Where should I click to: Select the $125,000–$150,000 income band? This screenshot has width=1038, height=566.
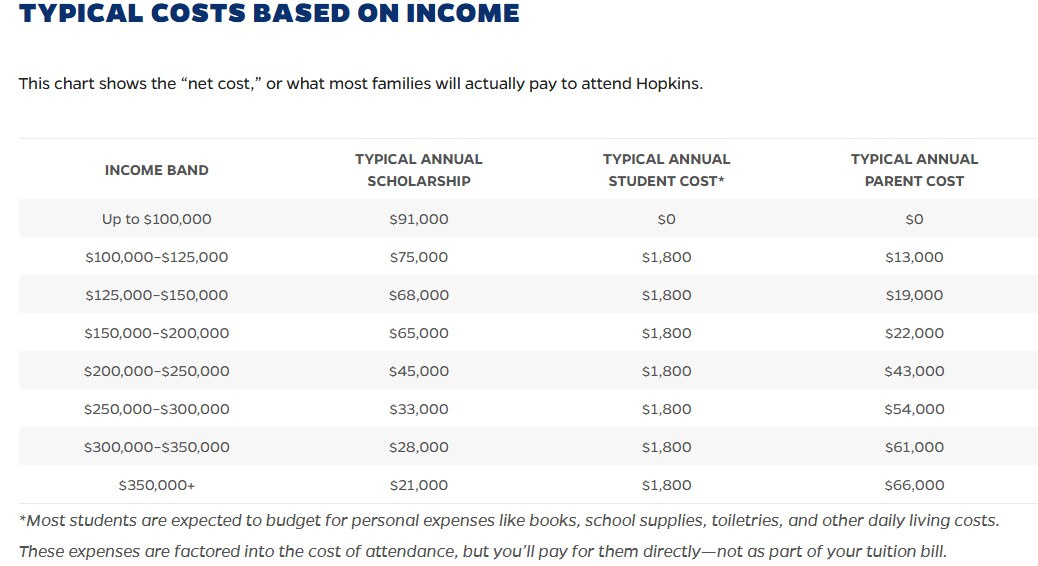(x=157, y=295)
